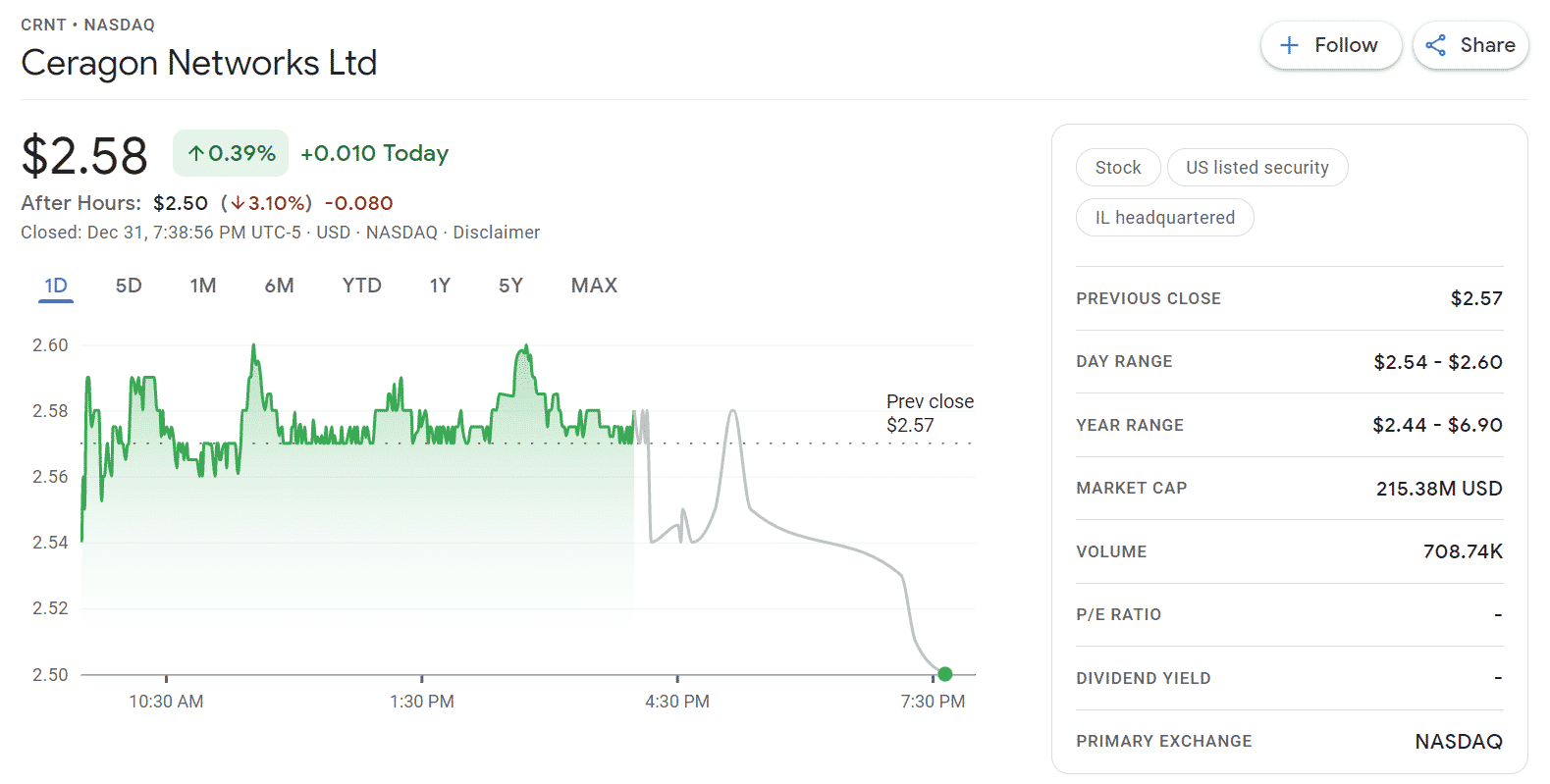
Task: Click the +0.010 Today change text
Action: click(x=375, y=153)
